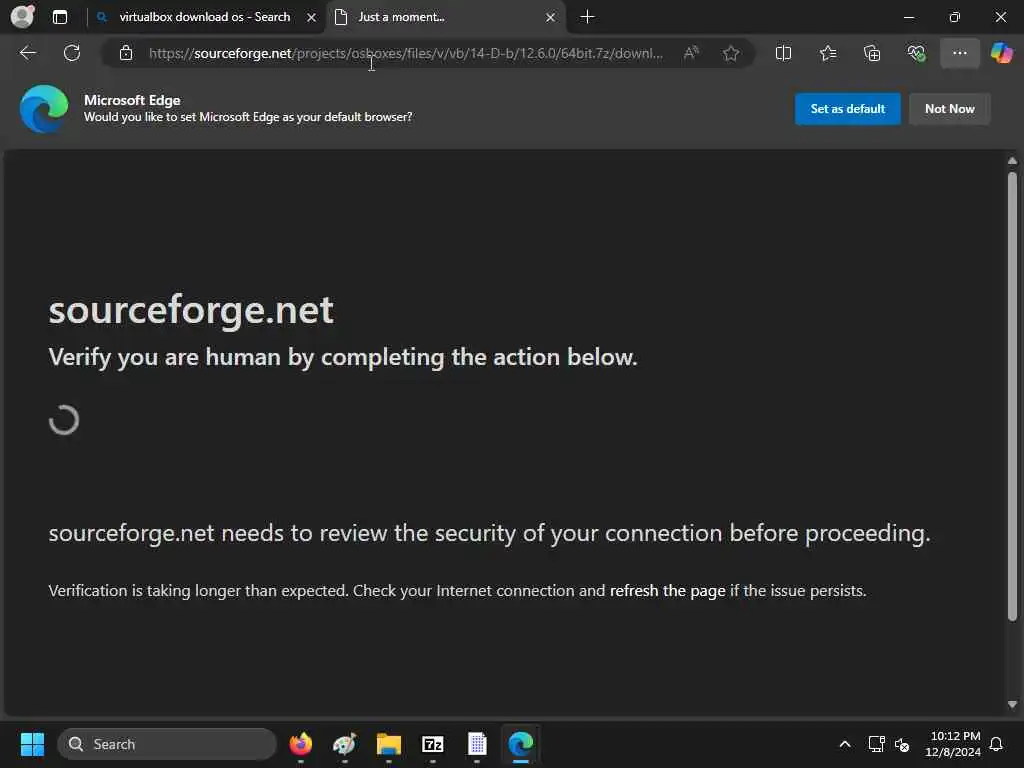Open the Favorites list icon
1024x768 pixels.
click(x=828, y=53)
